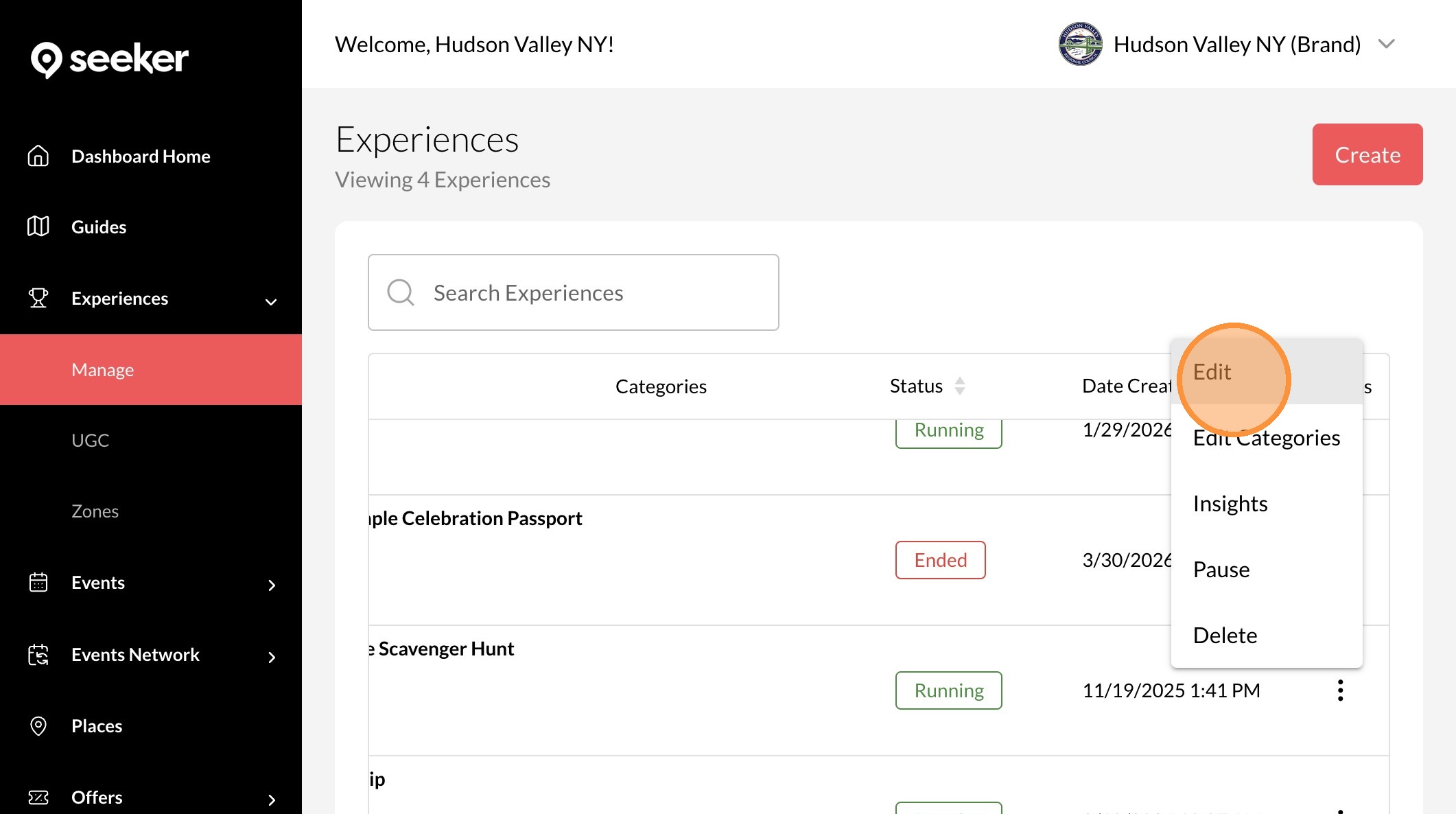
Task: Collapse the Experiences sidebar section
Action: [x=271, y=301]
